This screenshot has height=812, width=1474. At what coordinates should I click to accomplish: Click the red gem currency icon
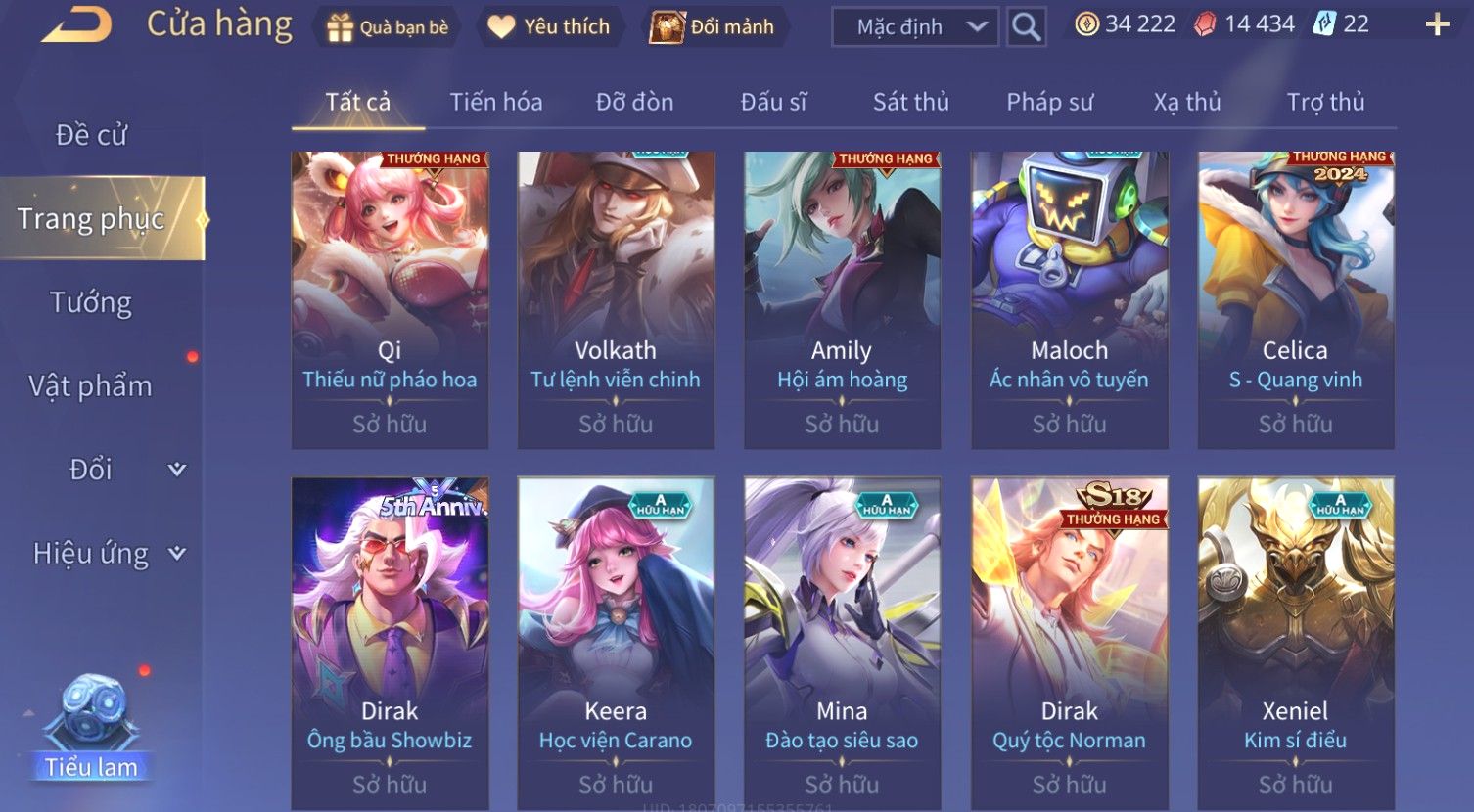coord(1206,23)
